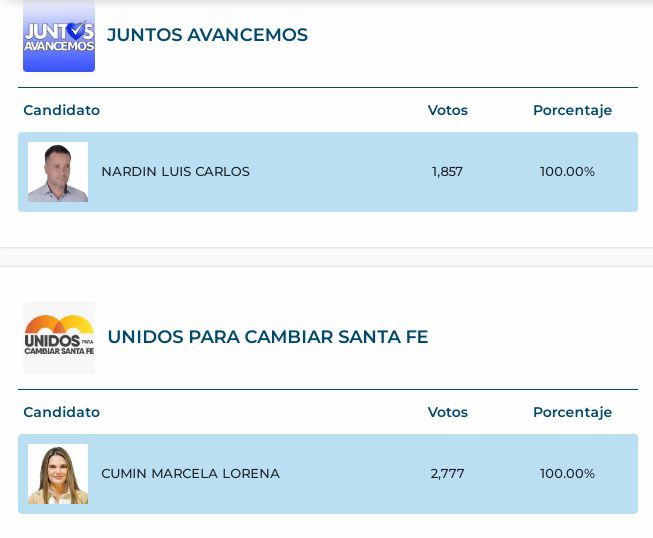Viewport: 653px width, 538px height.
Task: Click the 2,777 votes value
Action: pos(447,473)
